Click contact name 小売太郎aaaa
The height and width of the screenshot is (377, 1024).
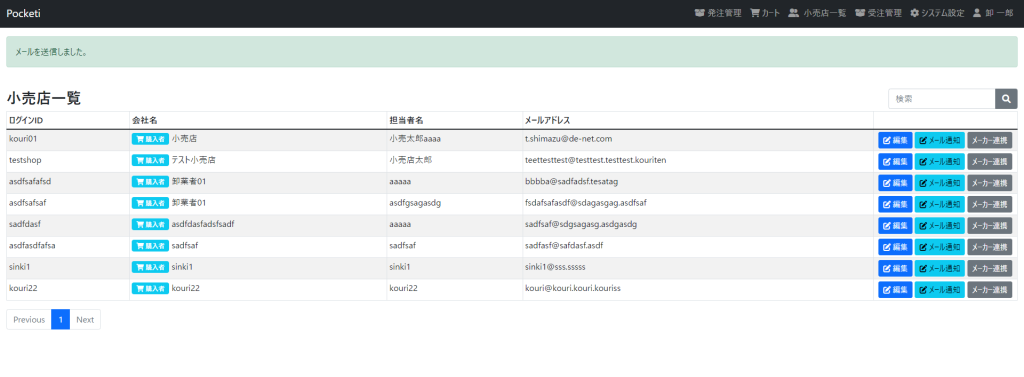[x=415, y=139]
